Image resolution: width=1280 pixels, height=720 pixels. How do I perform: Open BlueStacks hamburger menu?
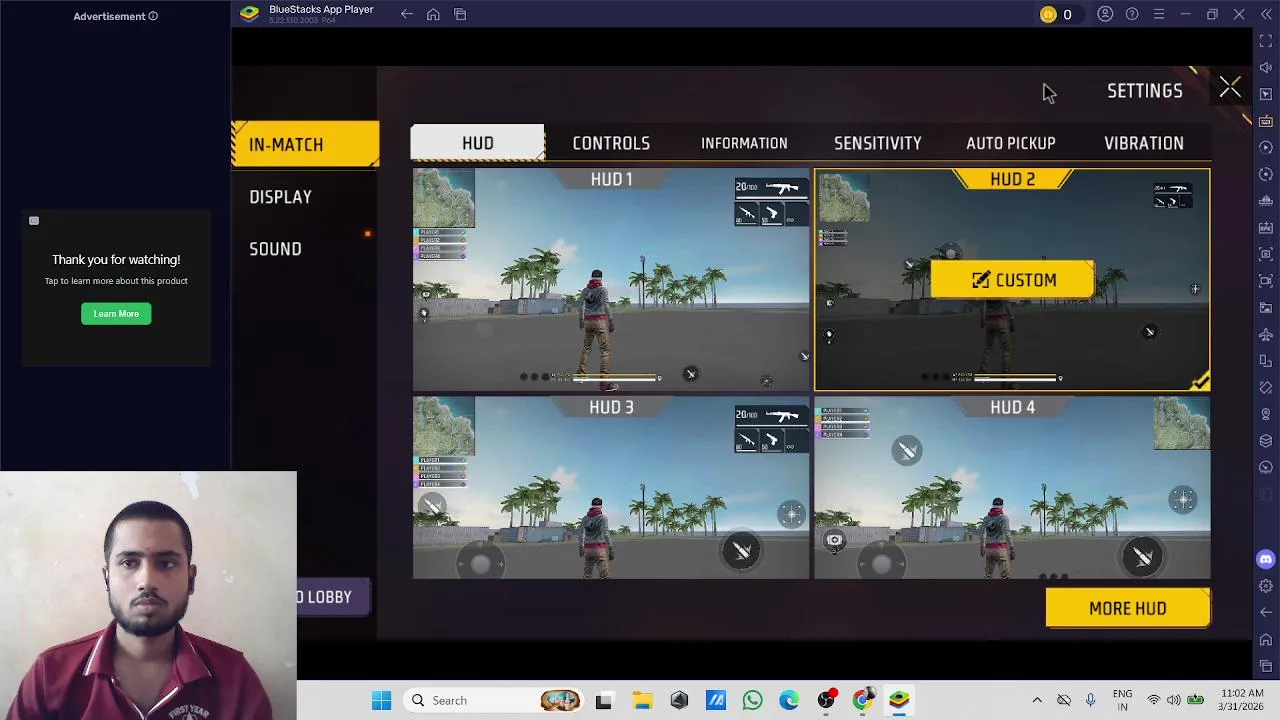[1159, 14]
